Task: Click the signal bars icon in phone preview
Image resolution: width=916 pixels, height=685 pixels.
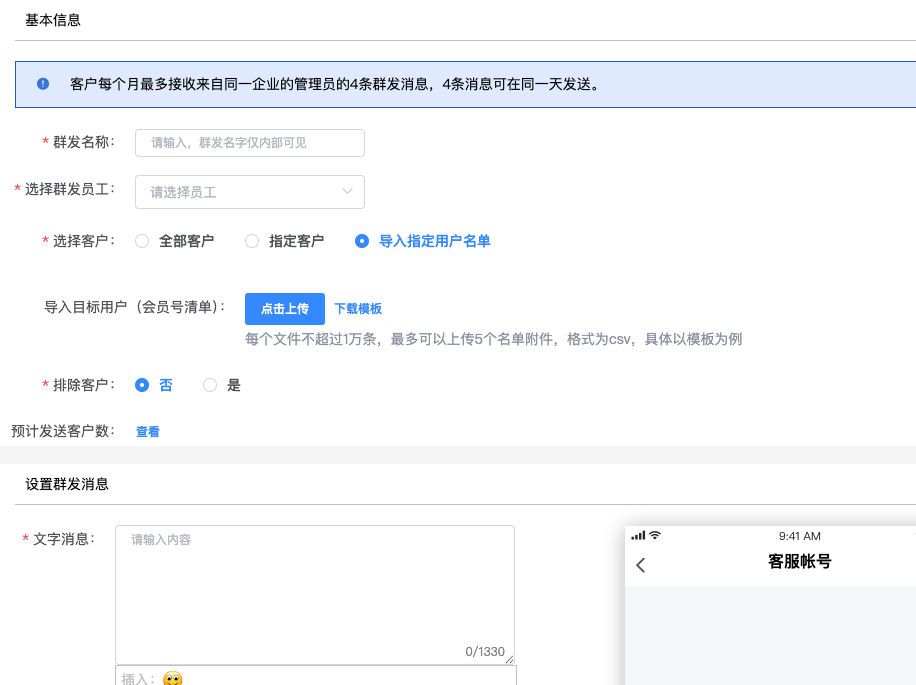Action: click(x=639, y=535)
